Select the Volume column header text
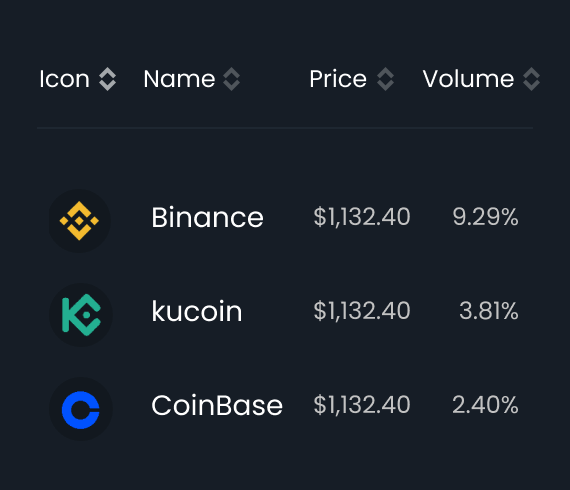 [x=468, y=79]
